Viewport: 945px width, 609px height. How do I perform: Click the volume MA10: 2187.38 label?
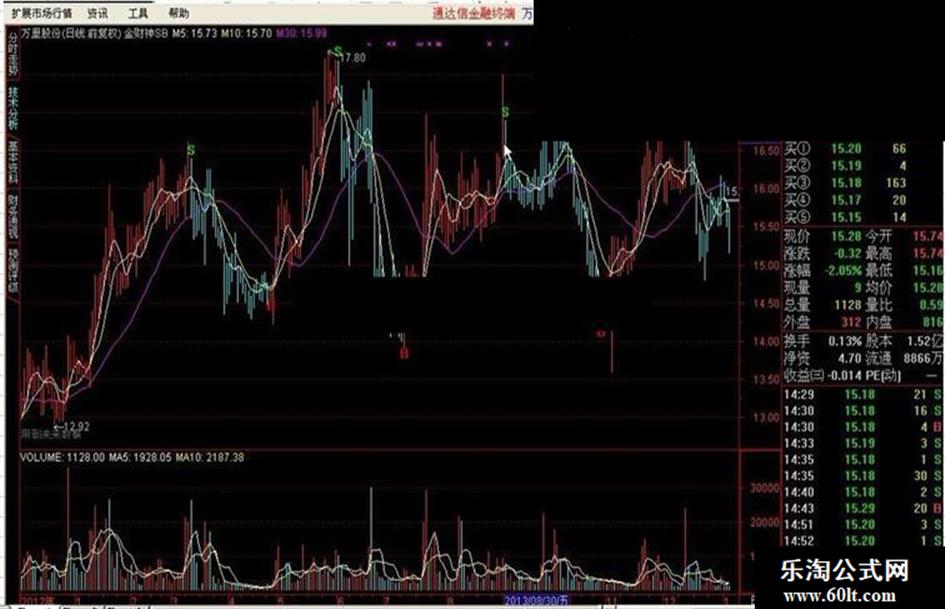pos(210,458)
